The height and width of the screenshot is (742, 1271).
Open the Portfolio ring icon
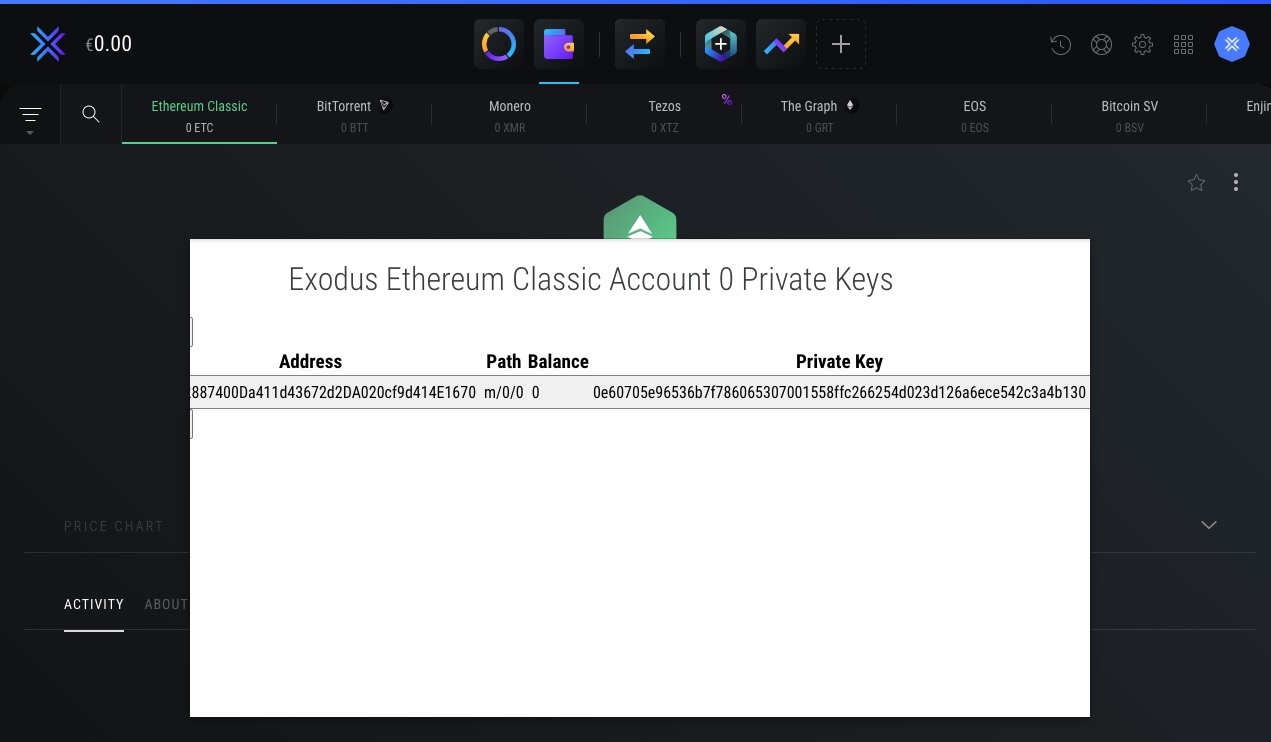point(499,44)
